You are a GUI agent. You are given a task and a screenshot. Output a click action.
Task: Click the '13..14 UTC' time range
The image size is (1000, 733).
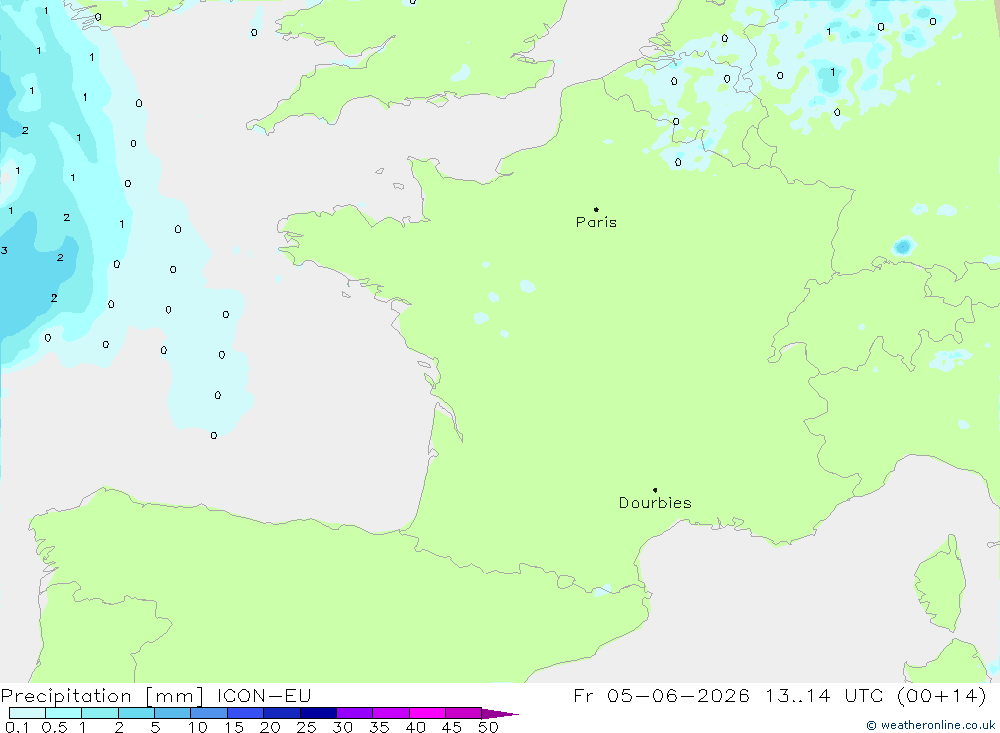[x=824, y=695]
